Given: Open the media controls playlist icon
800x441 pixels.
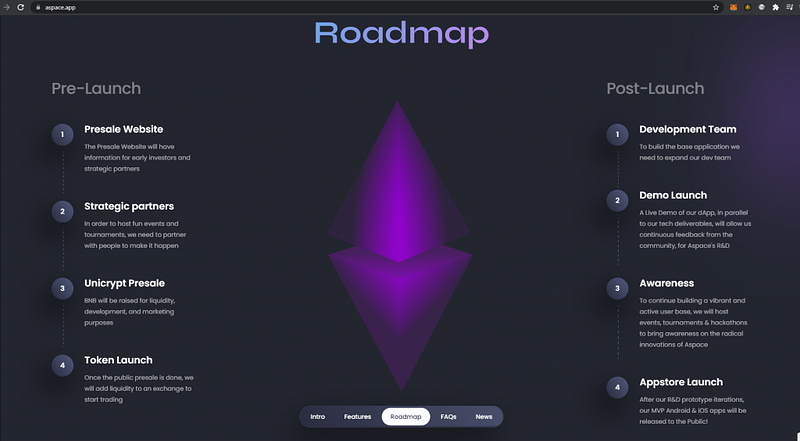Looking at the screenshot, I should (790, 7).
